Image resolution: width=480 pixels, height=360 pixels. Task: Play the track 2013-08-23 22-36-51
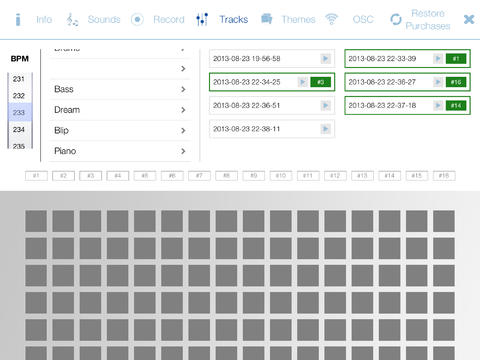tap(325, 106)
